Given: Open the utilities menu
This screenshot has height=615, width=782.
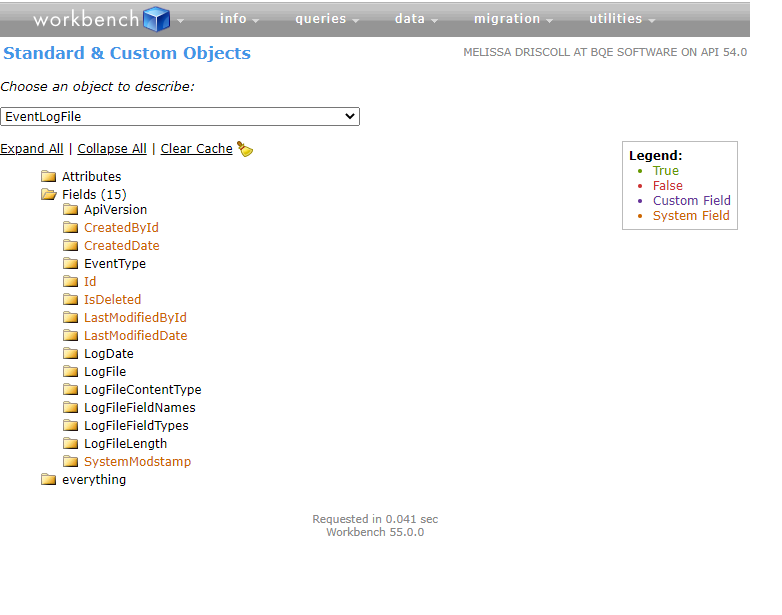Looking at the screenshot, I should point(622,19).
